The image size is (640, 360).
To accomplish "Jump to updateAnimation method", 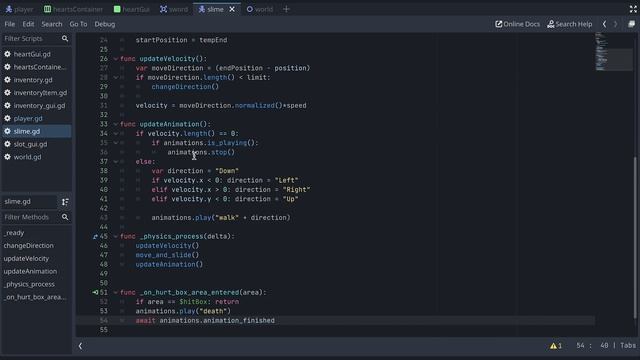I will click(x=30, y=271).
